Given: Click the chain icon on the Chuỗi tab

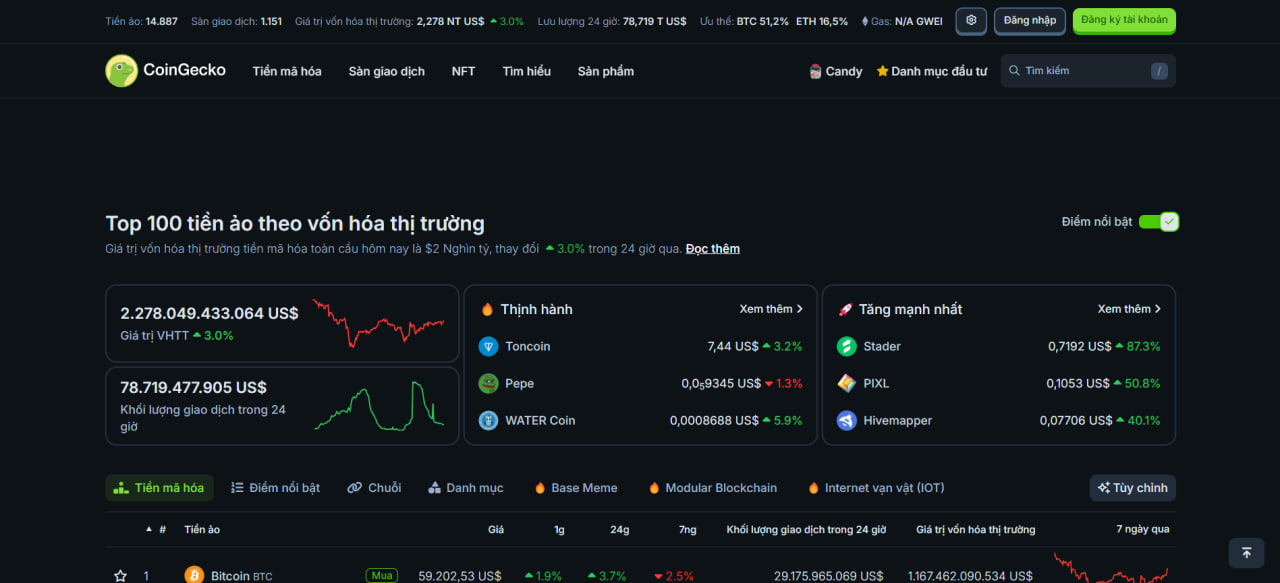Looking at the screenshot, I should click(354, 488).
